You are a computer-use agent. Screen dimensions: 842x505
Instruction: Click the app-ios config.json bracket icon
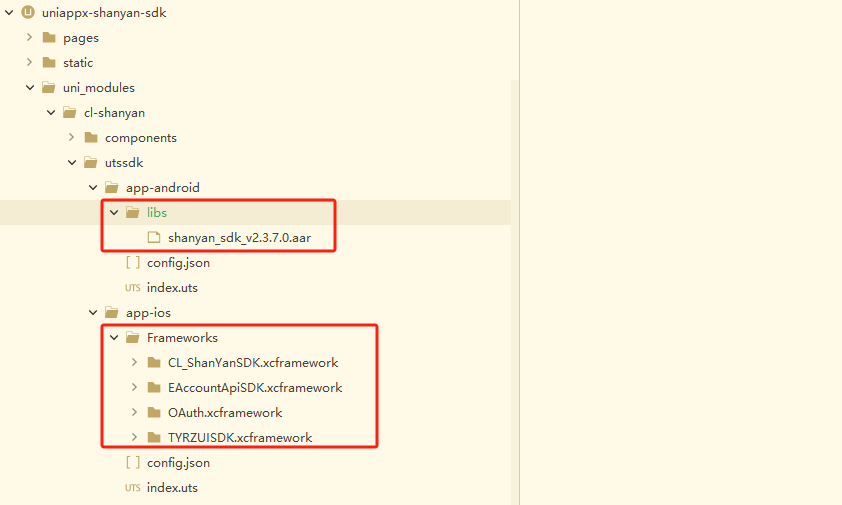tap(133, 462)
